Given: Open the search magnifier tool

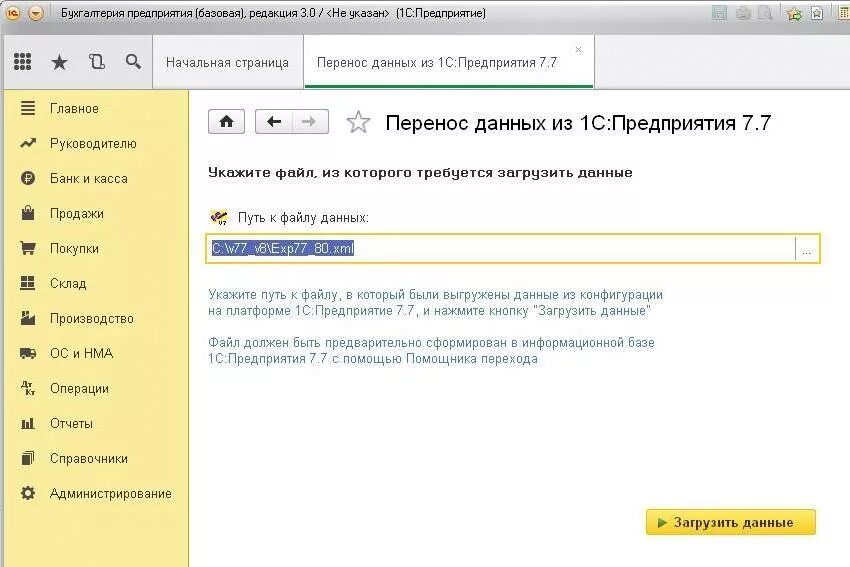Looking at the screenshot, I should pyautogui.click(x=133, y=62).
